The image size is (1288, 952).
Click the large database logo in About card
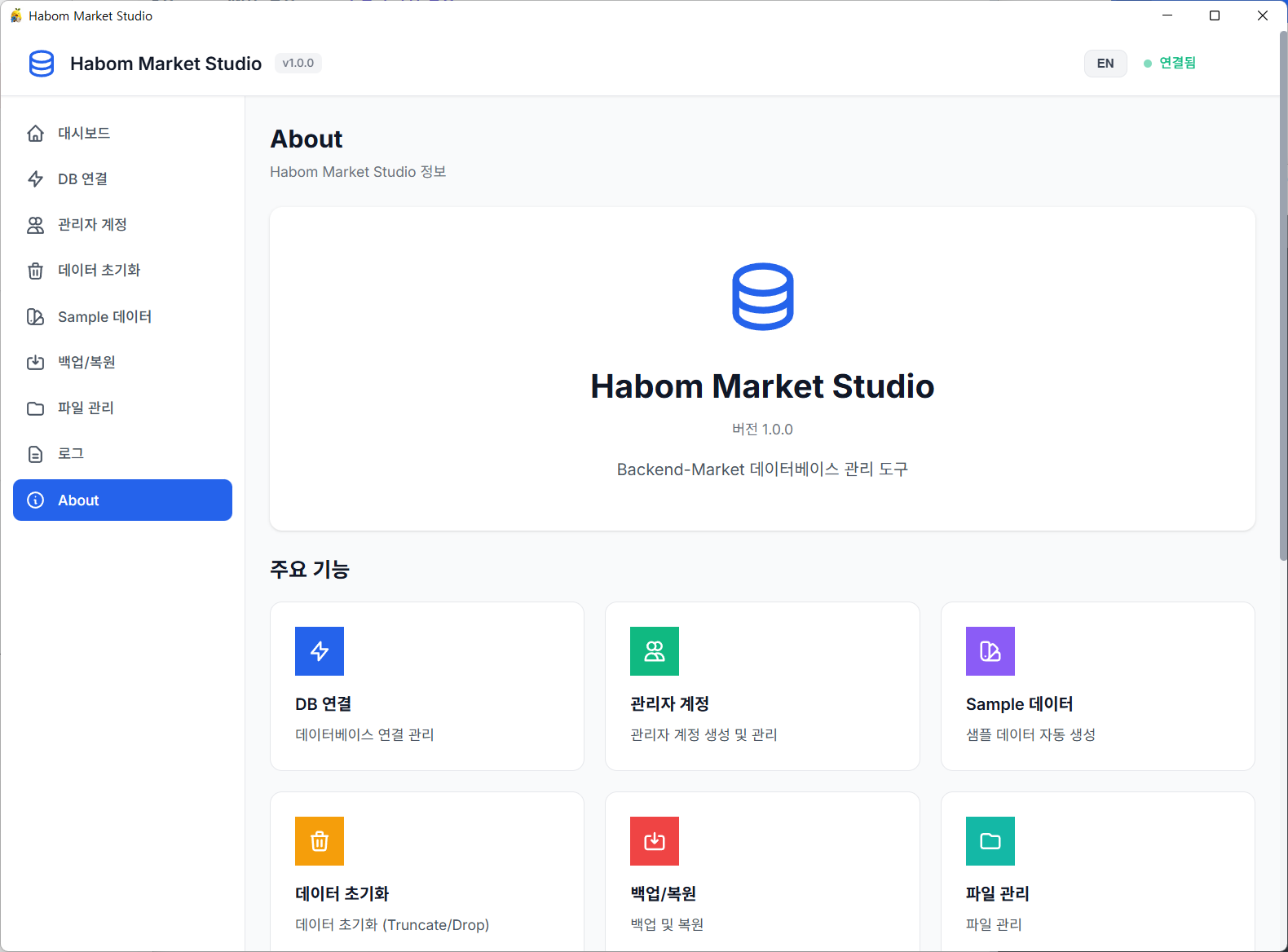click(x=762, y=297)
